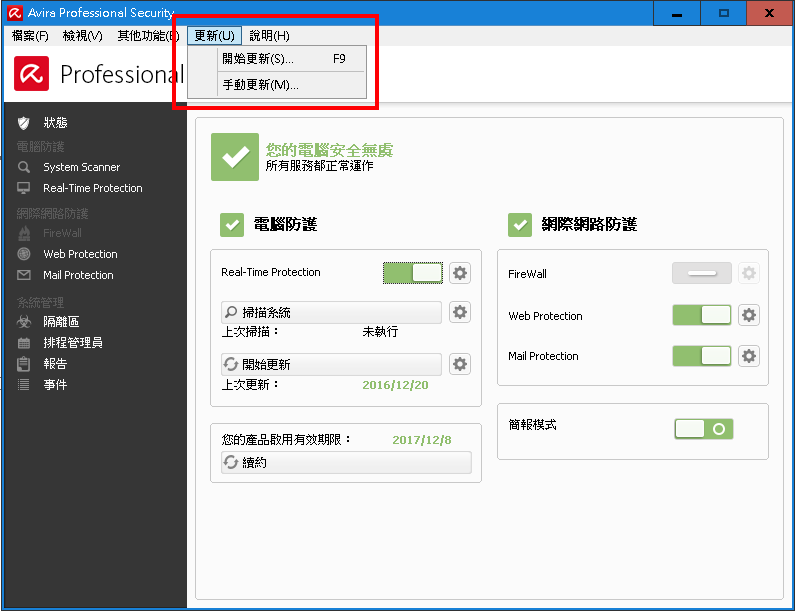Click the green check beside 網際網路防護
Screen dimensions: 795x611
pyautogui.click(x=520, y=225)
